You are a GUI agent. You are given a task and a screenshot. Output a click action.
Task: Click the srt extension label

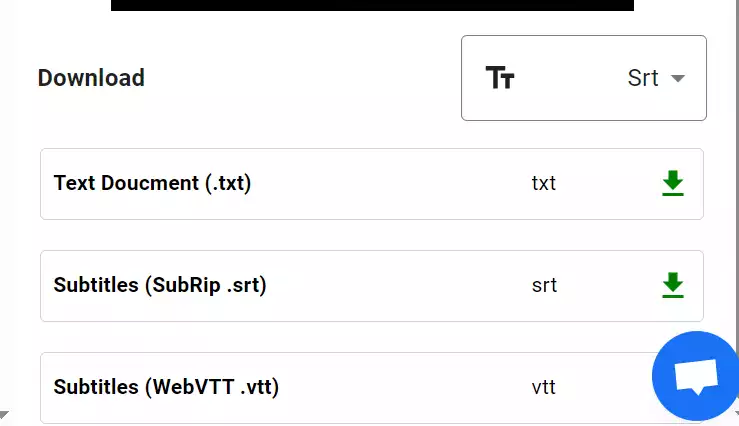point(544,286)
